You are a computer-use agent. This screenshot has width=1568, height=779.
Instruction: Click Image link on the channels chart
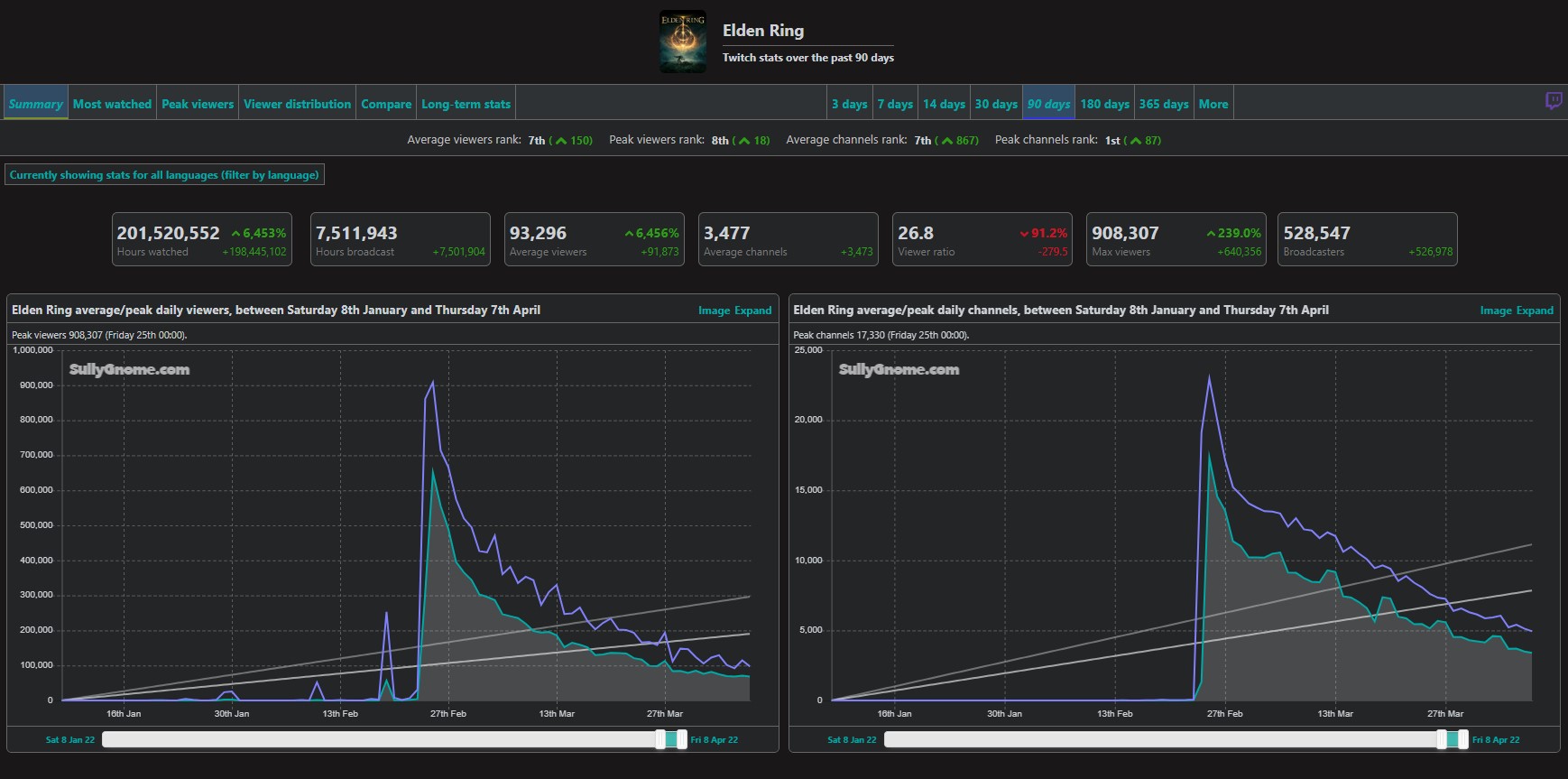[1496, 311]
